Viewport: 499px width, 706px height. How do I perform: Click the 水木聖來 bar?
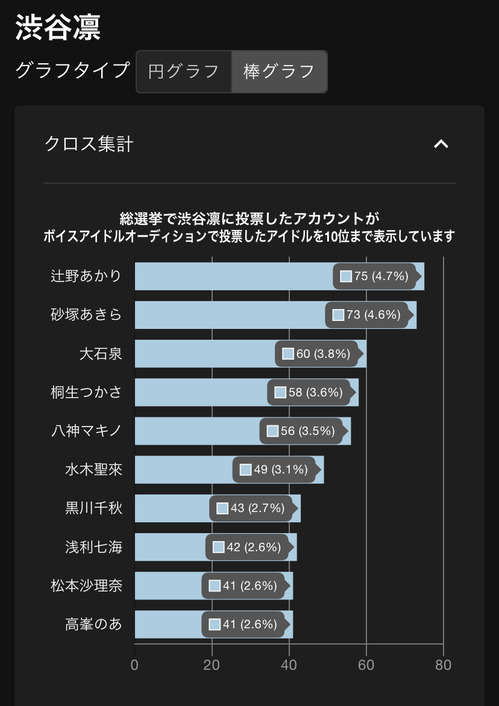pyautogui.click(x=229, y=470)
